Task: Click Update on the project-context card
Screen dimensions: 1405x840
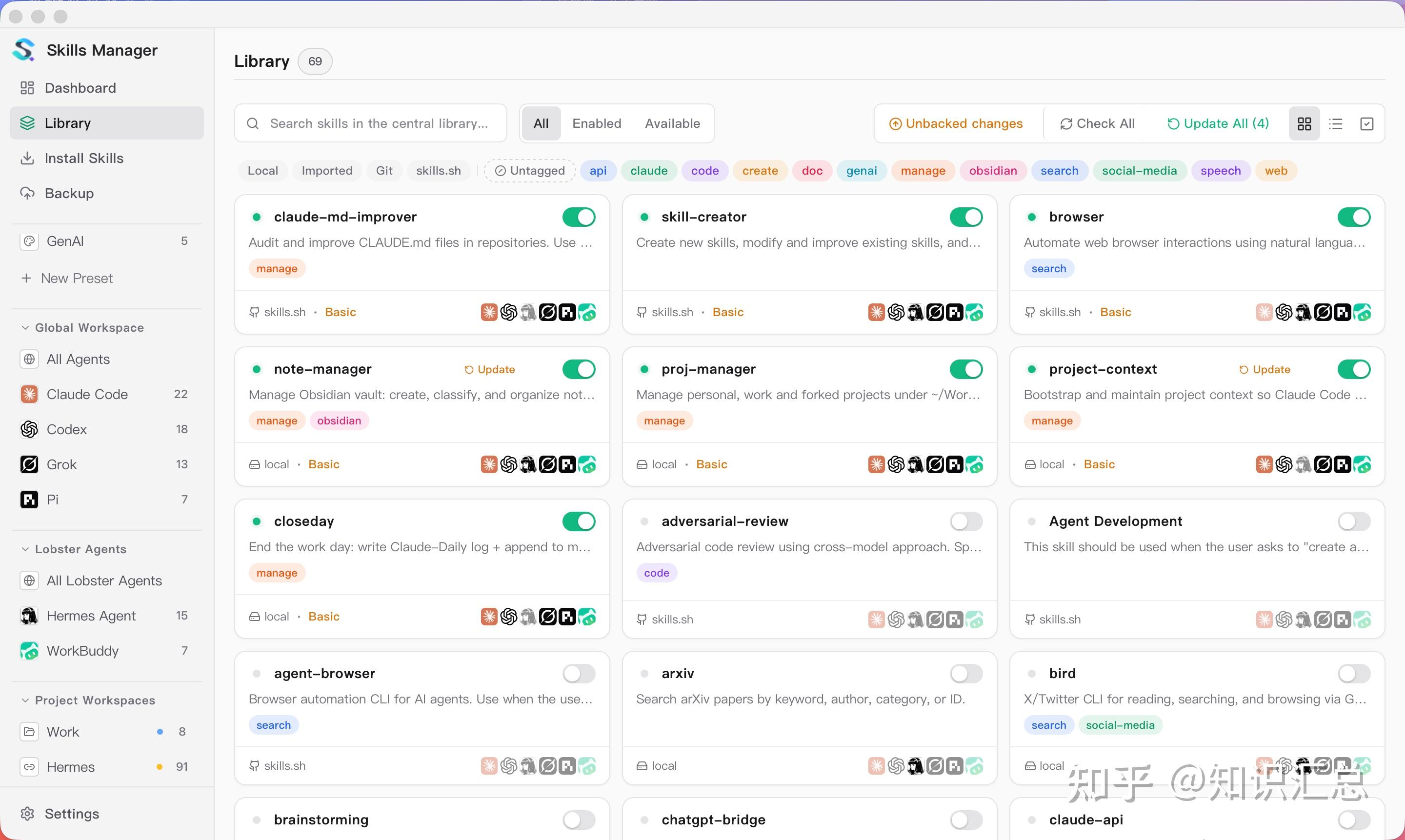Action: 1264,369
